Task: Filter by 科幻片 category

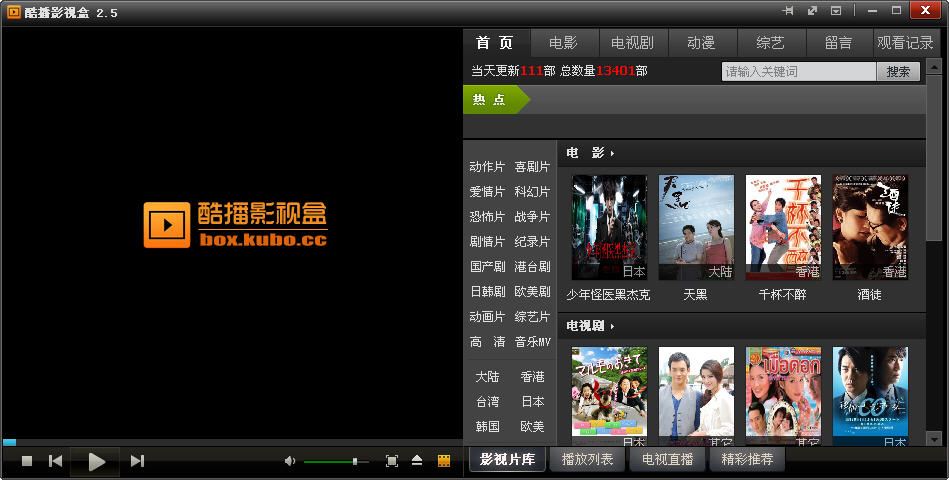Action: (x=532, y=191)
